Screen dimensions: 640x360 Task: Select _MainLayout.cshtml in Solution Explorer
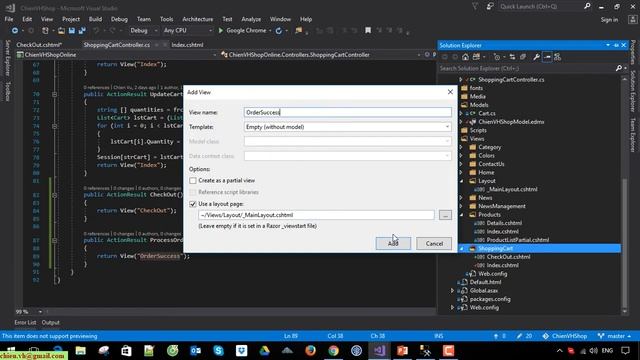512,189
